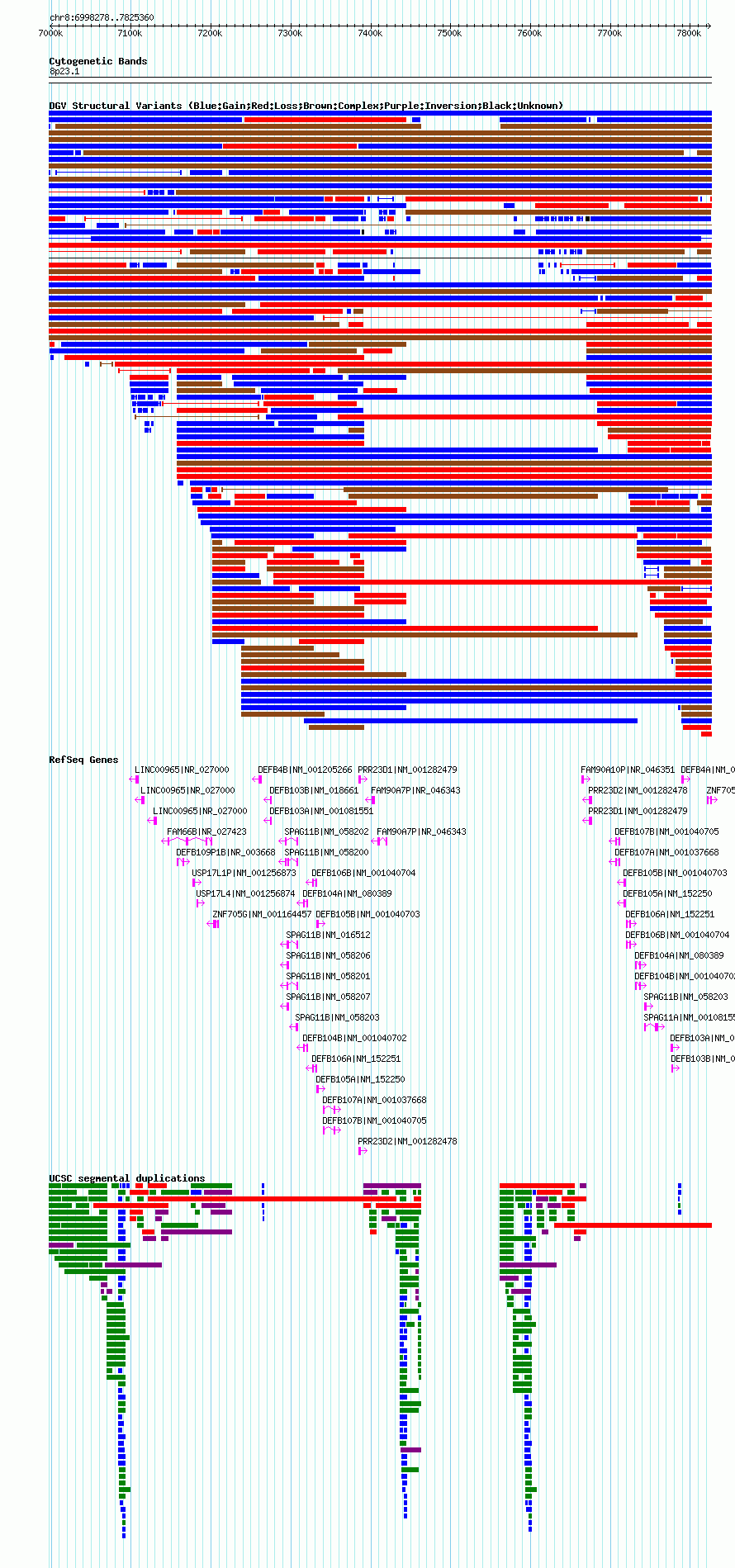Click the UCSC segmental duplications track title
This screenshot has height=1568, width=735.
(x=126, y=1178)
